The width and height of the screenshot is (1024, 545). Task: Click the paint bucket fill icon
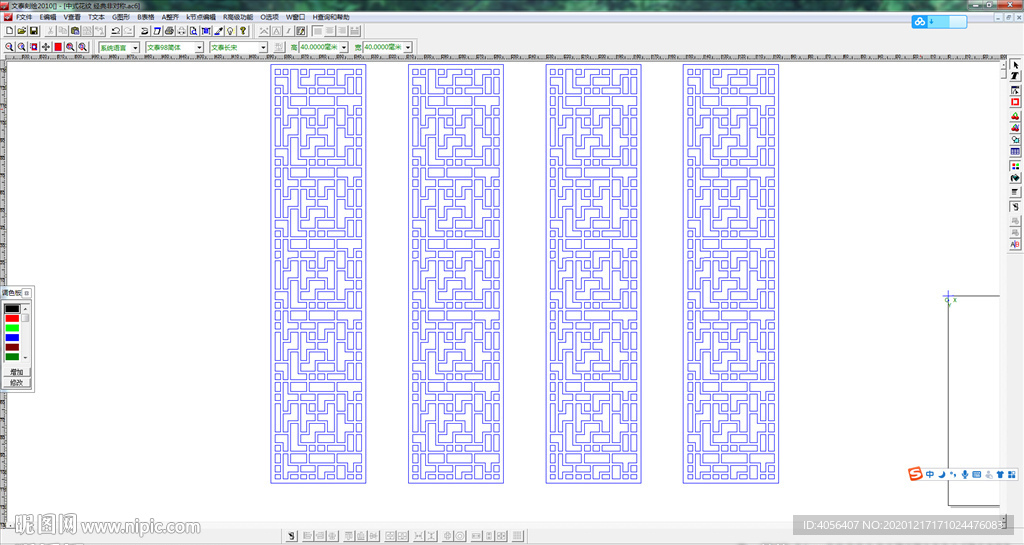tap(1015, 178)
